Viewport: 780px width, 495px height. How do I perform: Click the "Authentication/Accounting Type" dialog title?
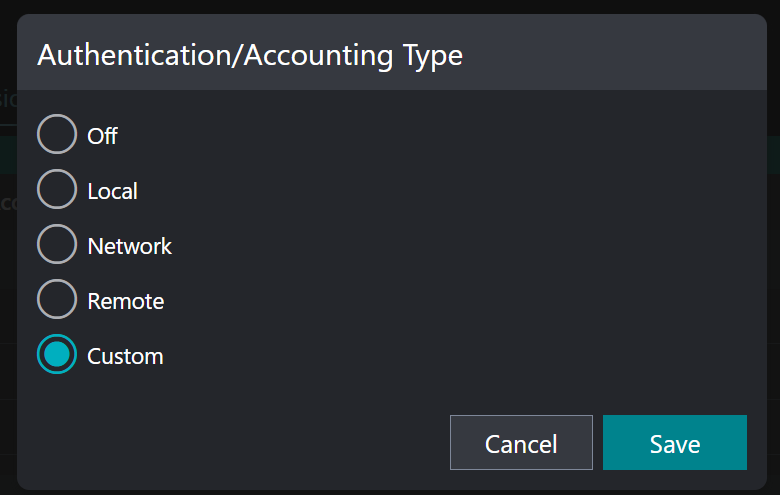tap(250, 55)
